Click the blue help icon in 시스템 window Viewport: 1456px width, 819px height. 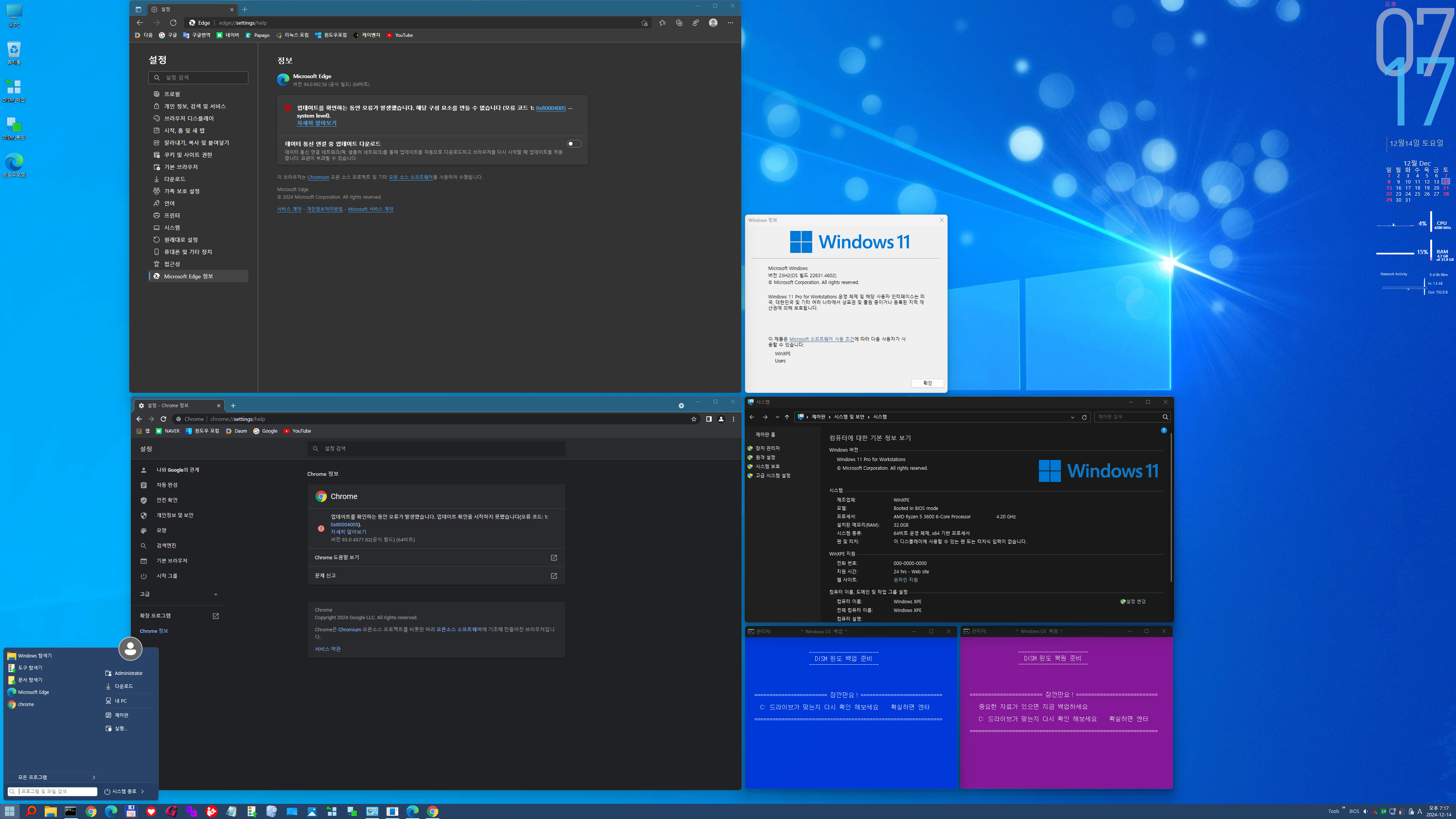click(x=1164, y=430)
